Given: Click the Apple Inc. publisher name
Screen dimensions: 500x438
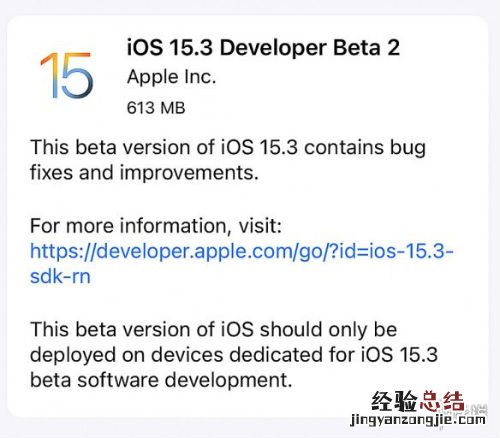Looking at the screenshot, I should 172,77.
